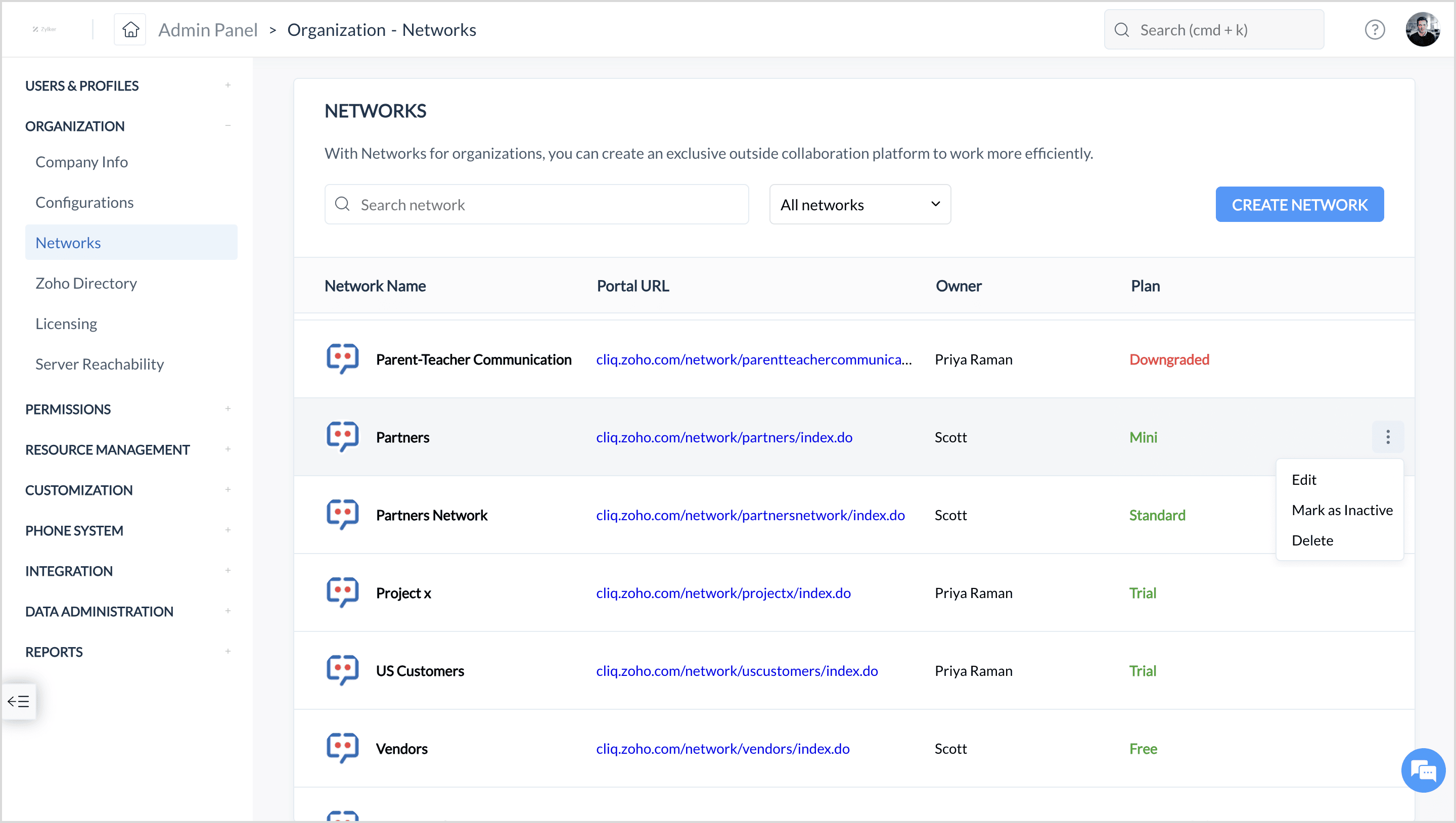Expand the CUSTOMIZATION section

228,489
